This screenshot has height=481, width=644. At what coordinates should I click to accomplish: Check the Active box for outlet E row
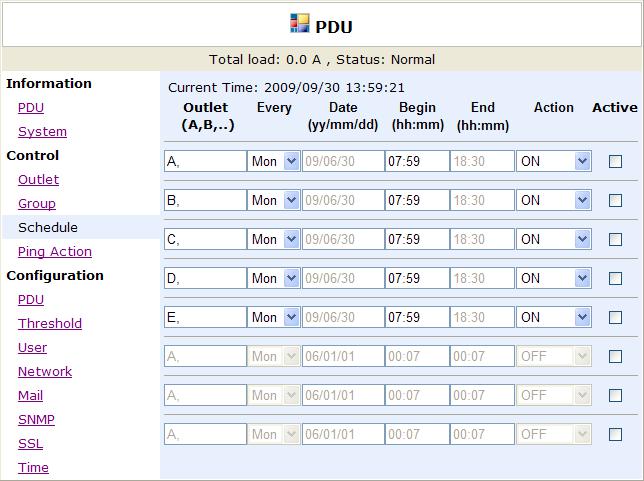click(x=615, y=318)
